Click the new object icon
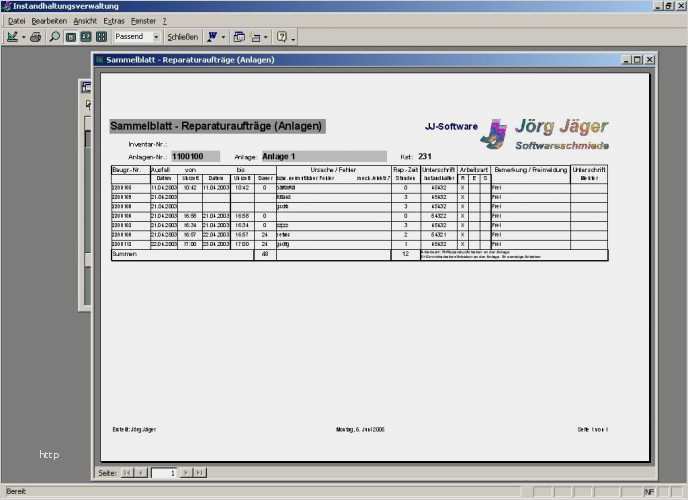 tap(256, 37)
